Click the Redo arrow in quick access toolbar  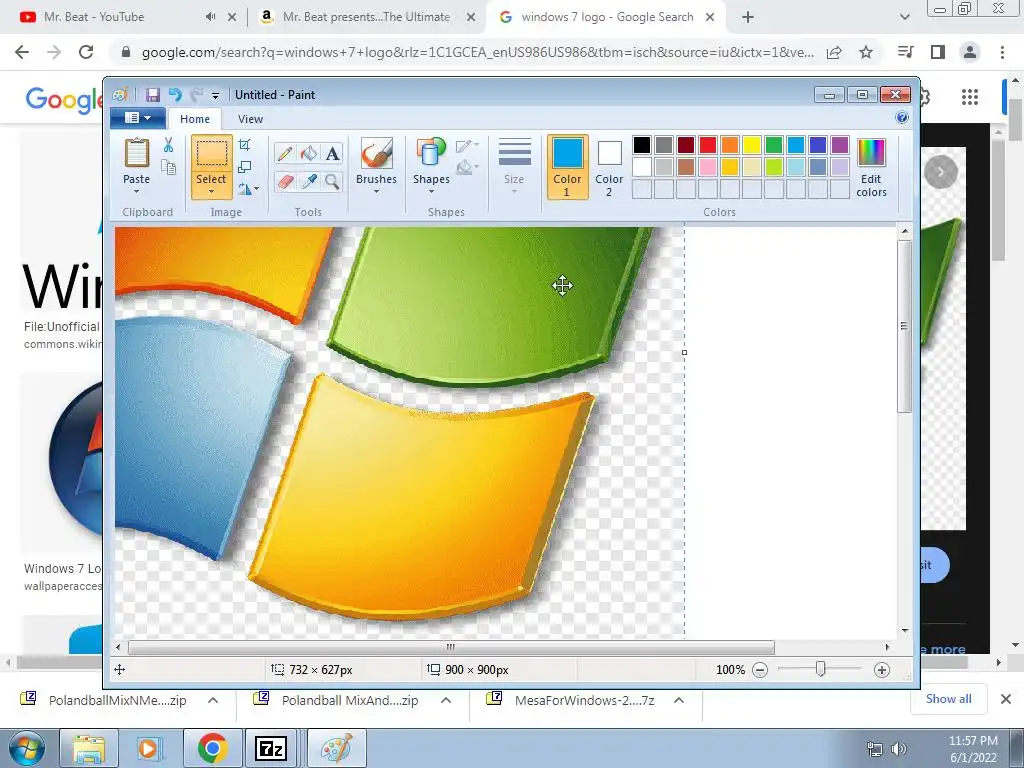tap(197, 95)
